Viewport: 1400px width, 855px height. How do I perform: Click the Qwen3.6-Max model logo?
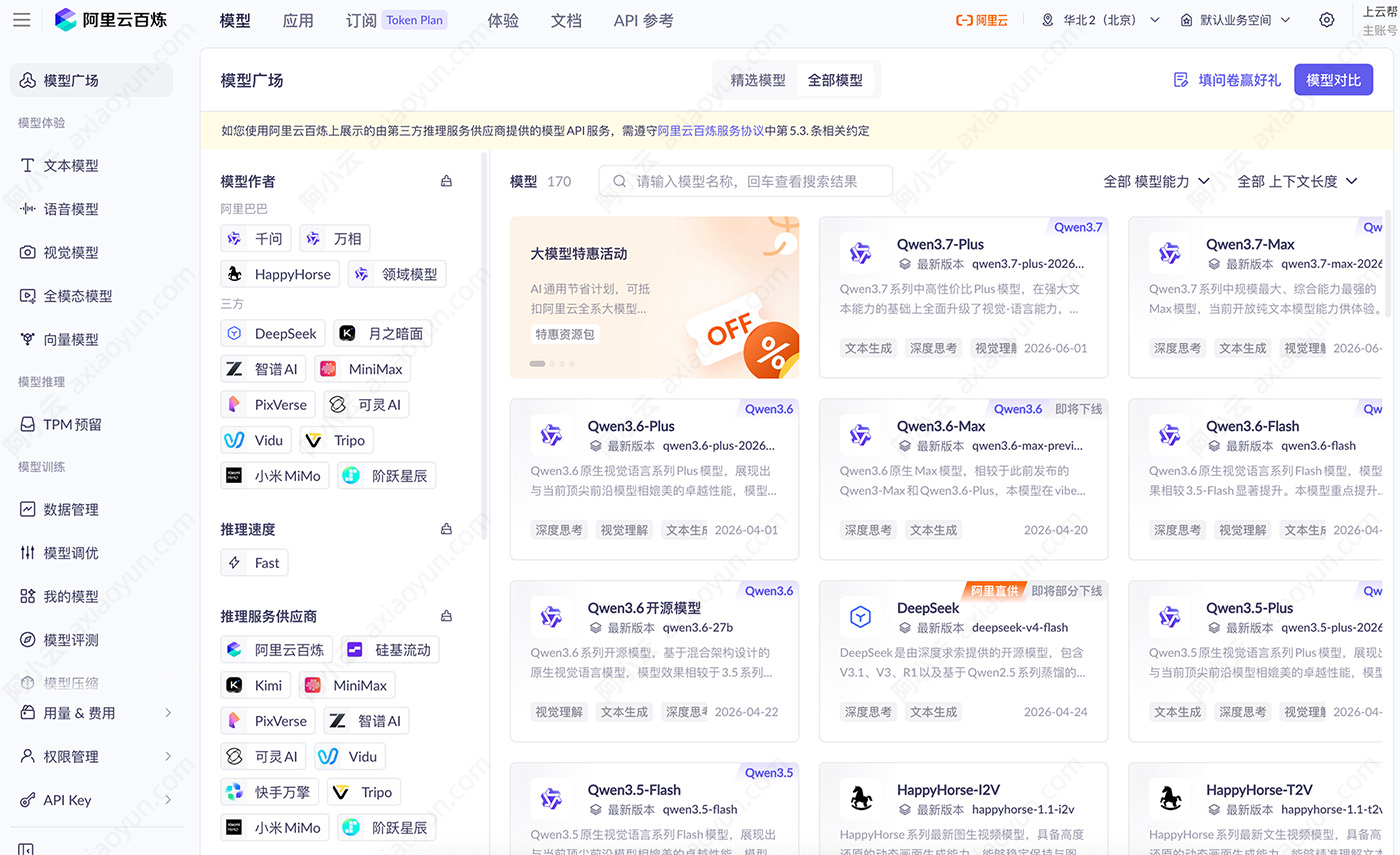coord(860,435)
